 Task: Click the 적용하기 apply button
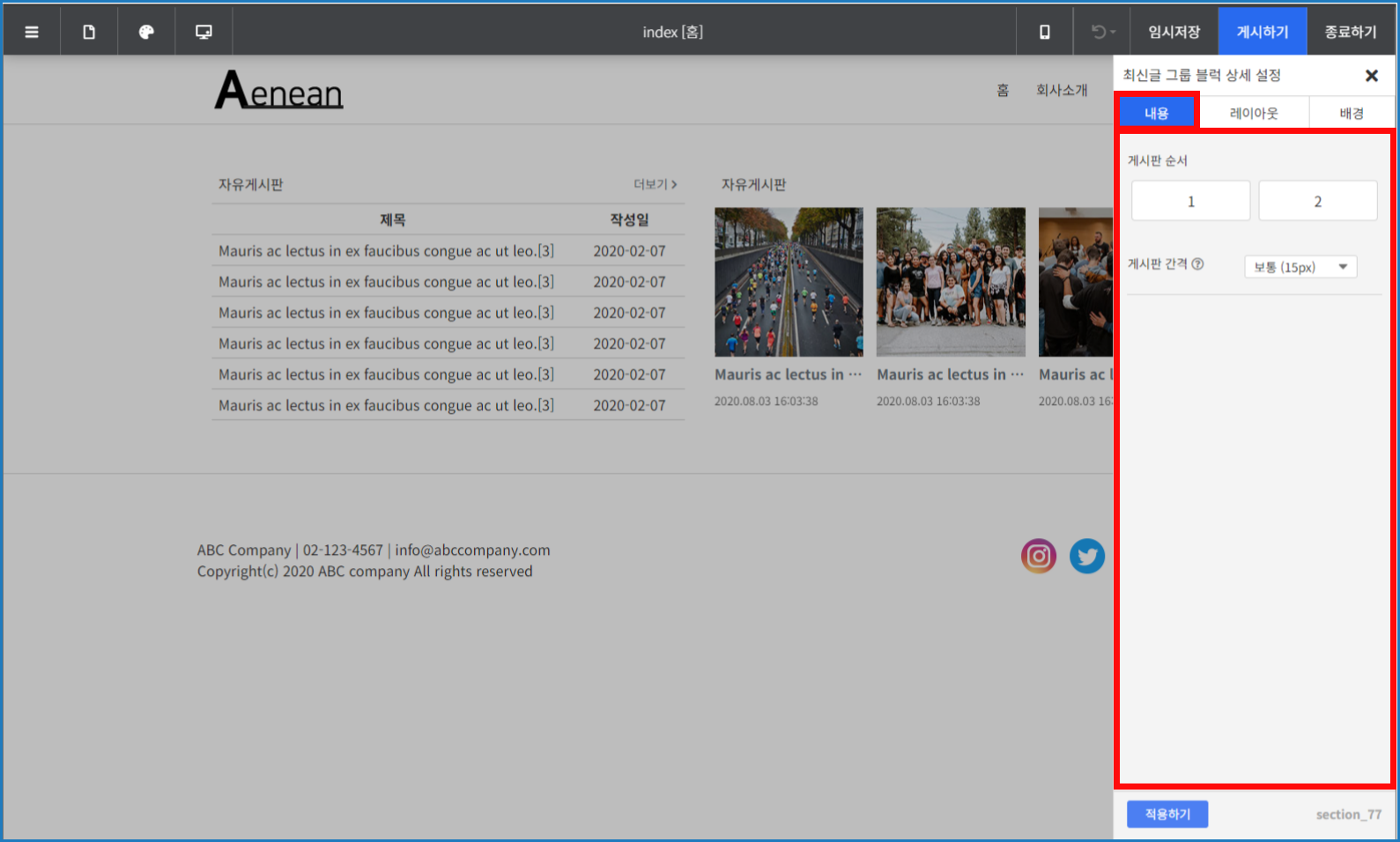point(1167,815)
